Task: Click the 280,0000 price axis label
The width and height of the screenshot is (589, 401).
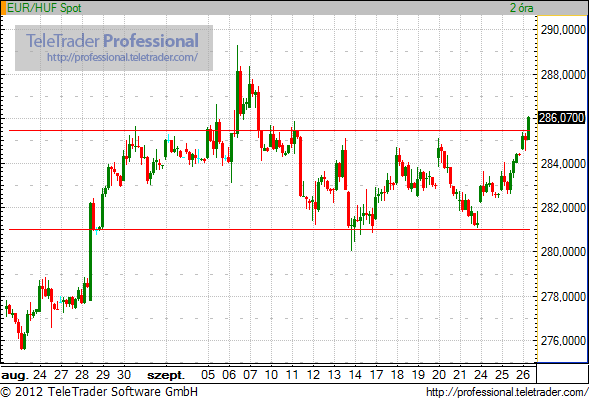Action: point(563,252)
